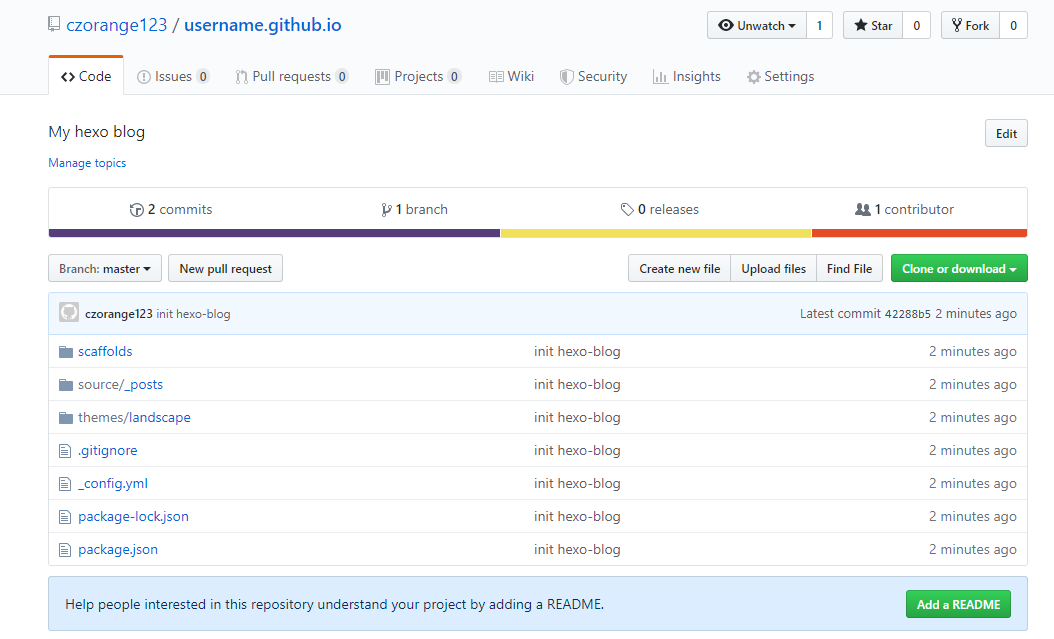Click the language breakdown color bar
Screen dimensions: 1054x639
point(537,233)
